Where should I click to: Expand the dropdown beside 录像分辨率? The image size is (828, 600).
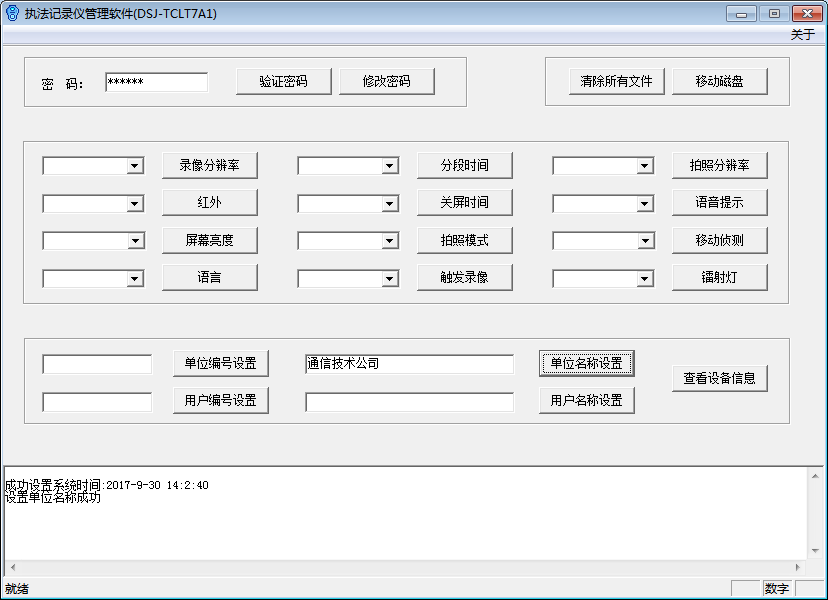tap(135, 166)
